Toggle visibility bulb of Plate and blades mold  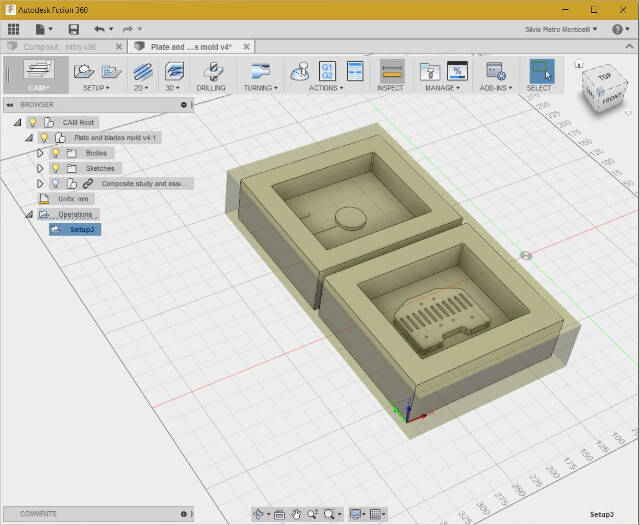click(x=44, y=138)
